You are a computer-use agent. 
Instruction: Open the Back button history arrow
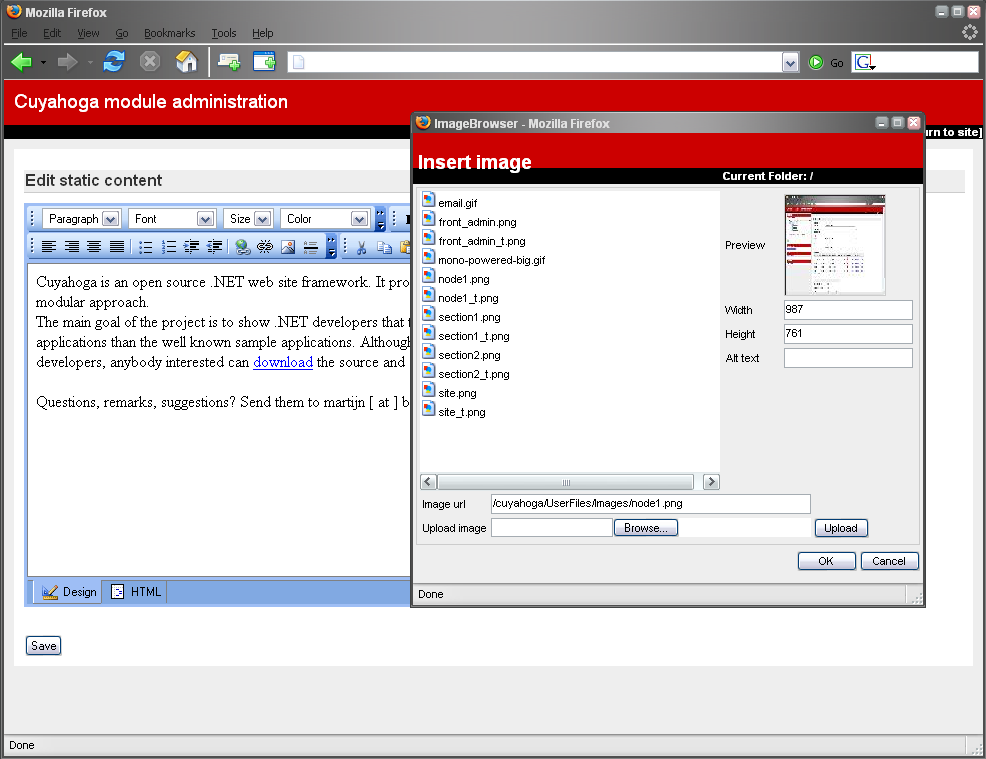[x=43, y=62]
